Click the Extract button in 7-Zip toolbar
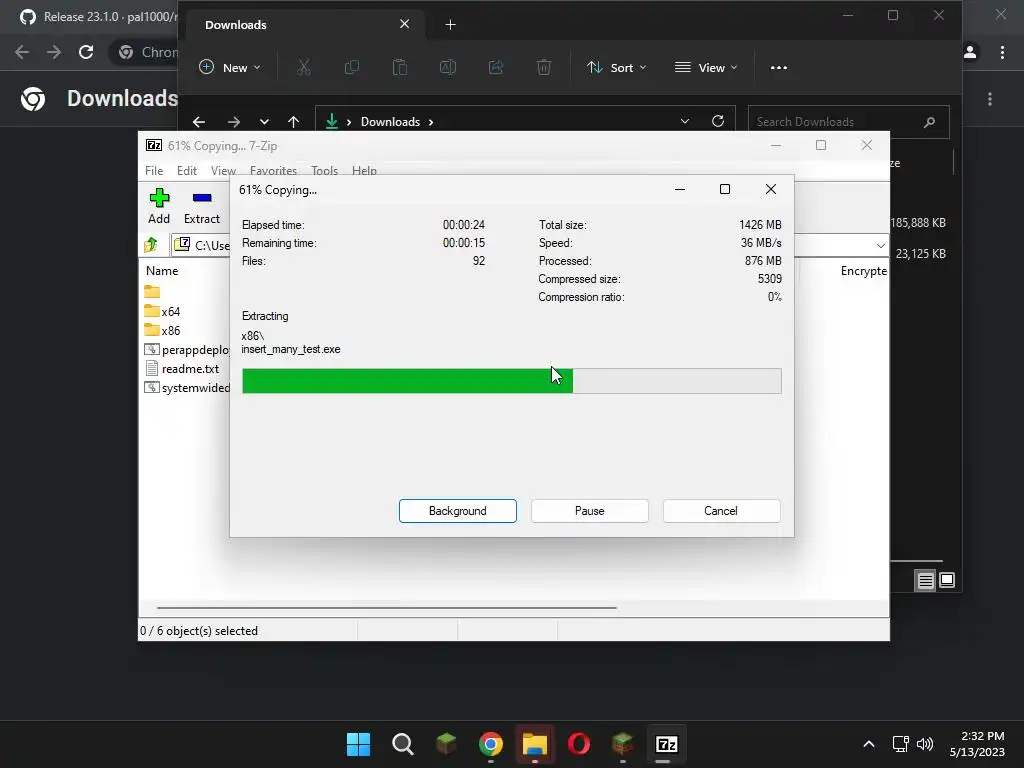Image resolution: width=1024 pixels, height=768 pixels. tap(202, 206)
